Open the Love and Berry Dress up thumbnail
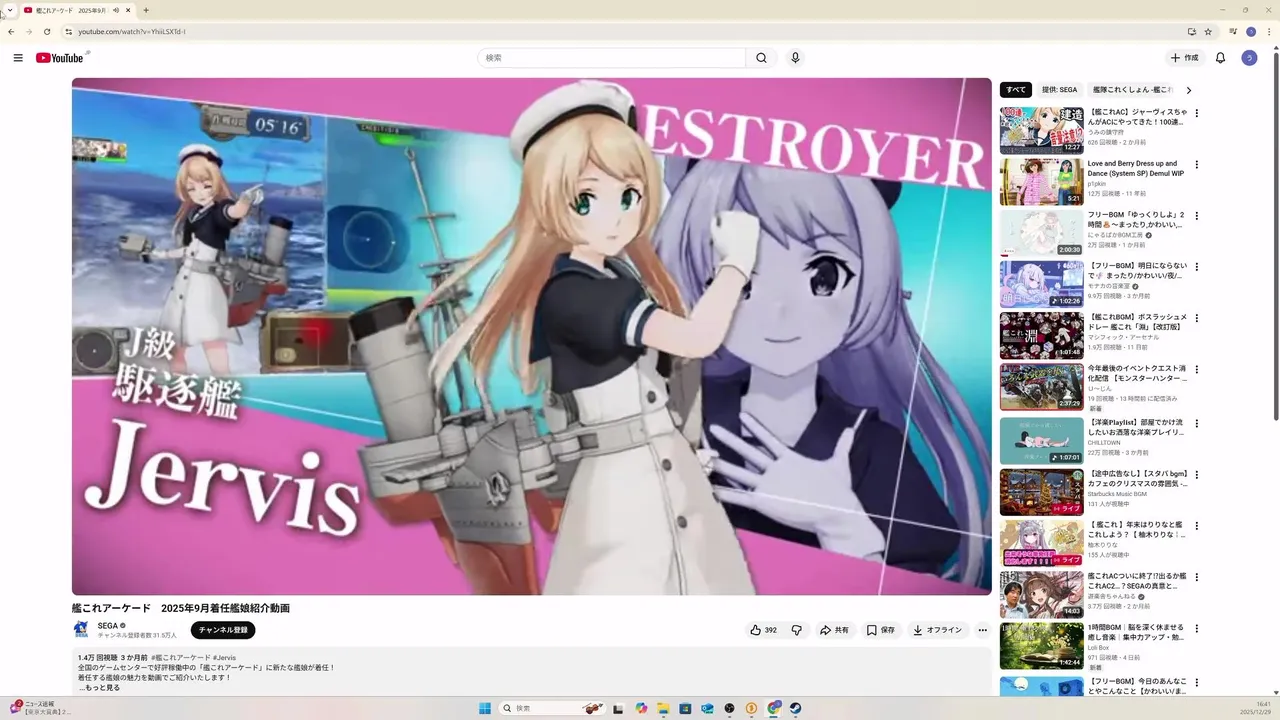This screenshot has height=720, width=1280. coord(1041,181)
